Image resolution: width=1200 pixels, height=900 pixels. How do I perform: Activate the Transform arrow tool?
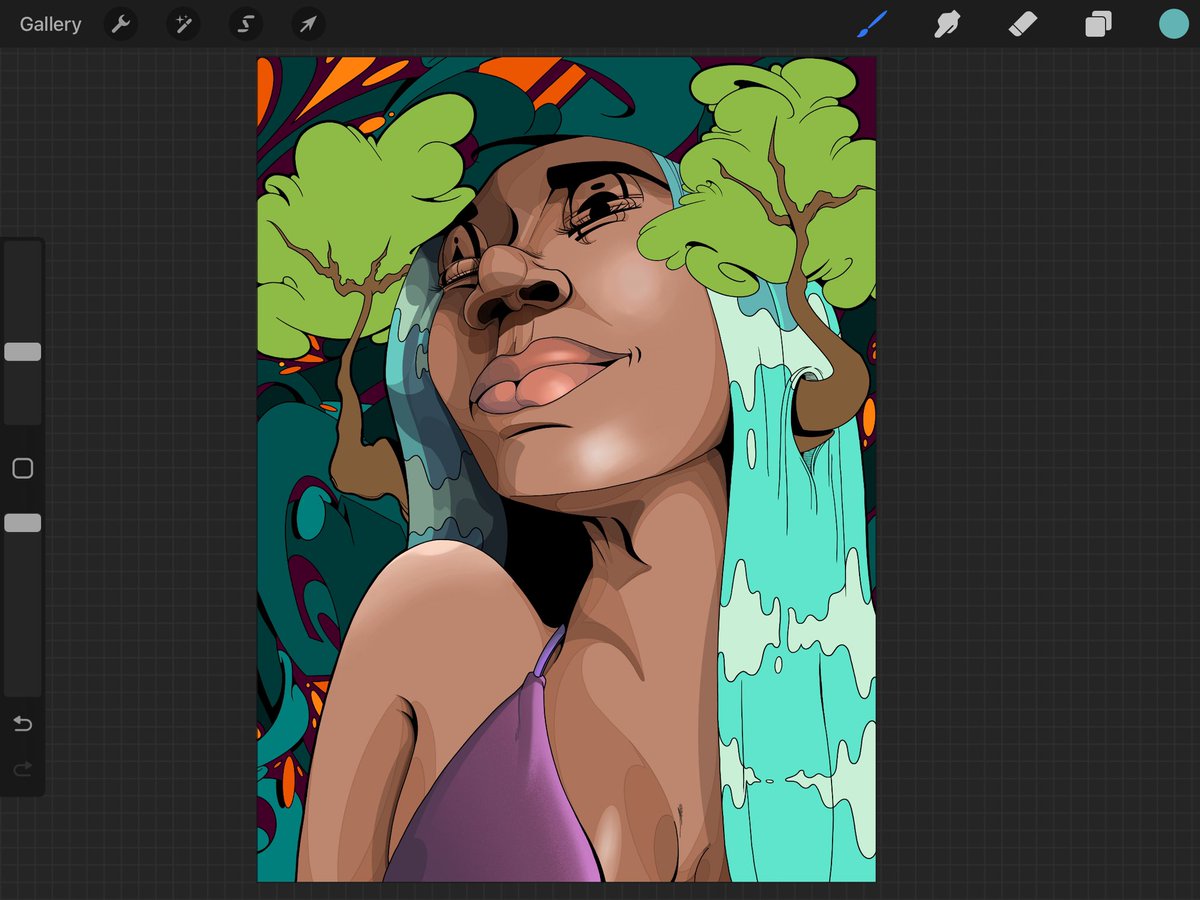click(x=308, y=24)
